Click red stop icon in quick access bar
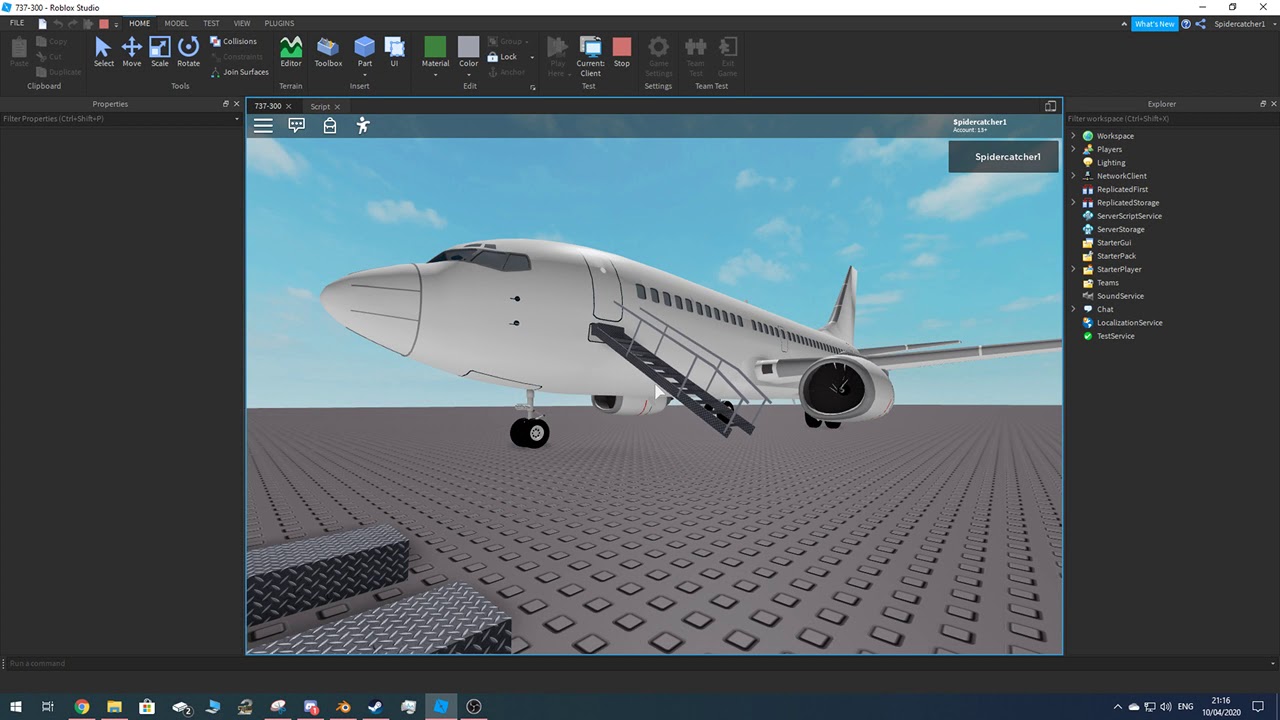This screenshot has width=1280, height=720. [x=103, y=23]
